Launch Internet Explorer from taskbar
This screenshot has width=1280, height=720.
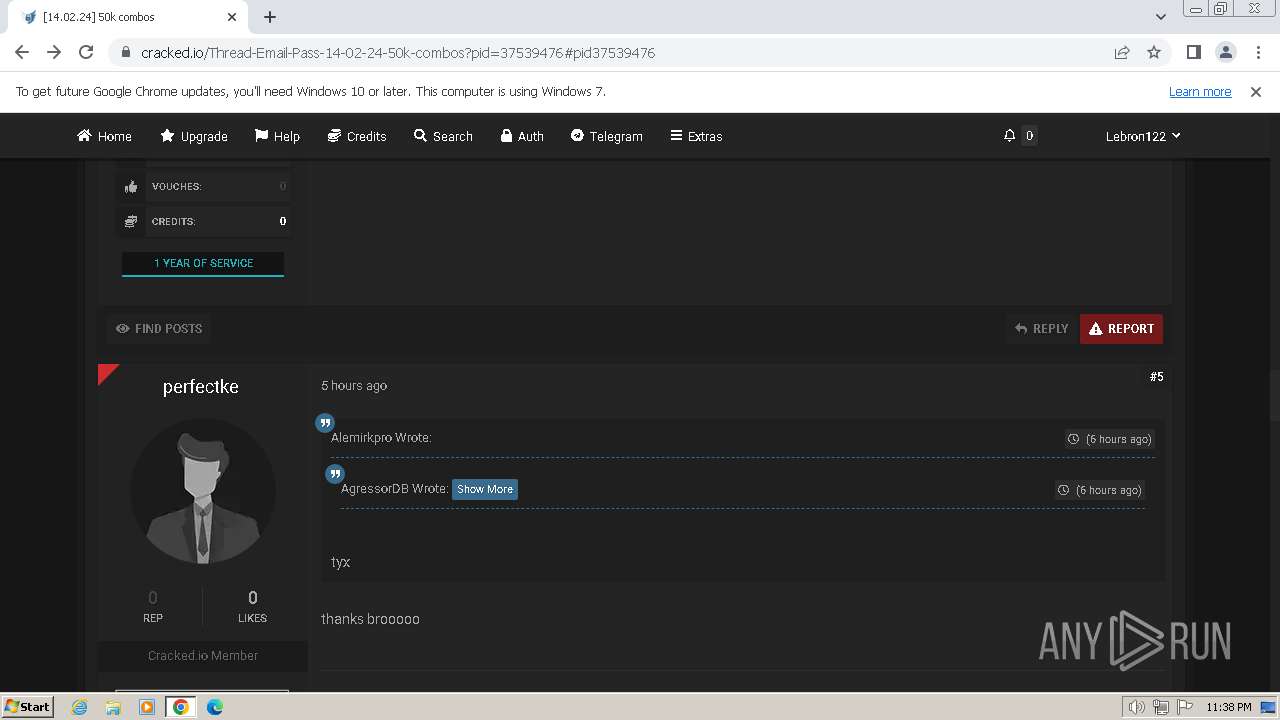80,707
